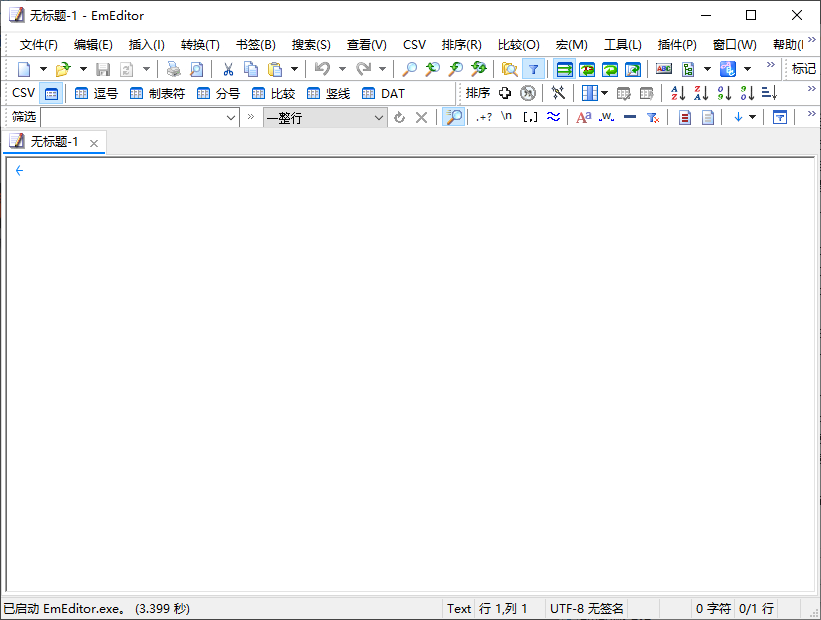Screen dimensions: 821x620
Task: Open the 文件(F) menu
Action: [38, 45]
